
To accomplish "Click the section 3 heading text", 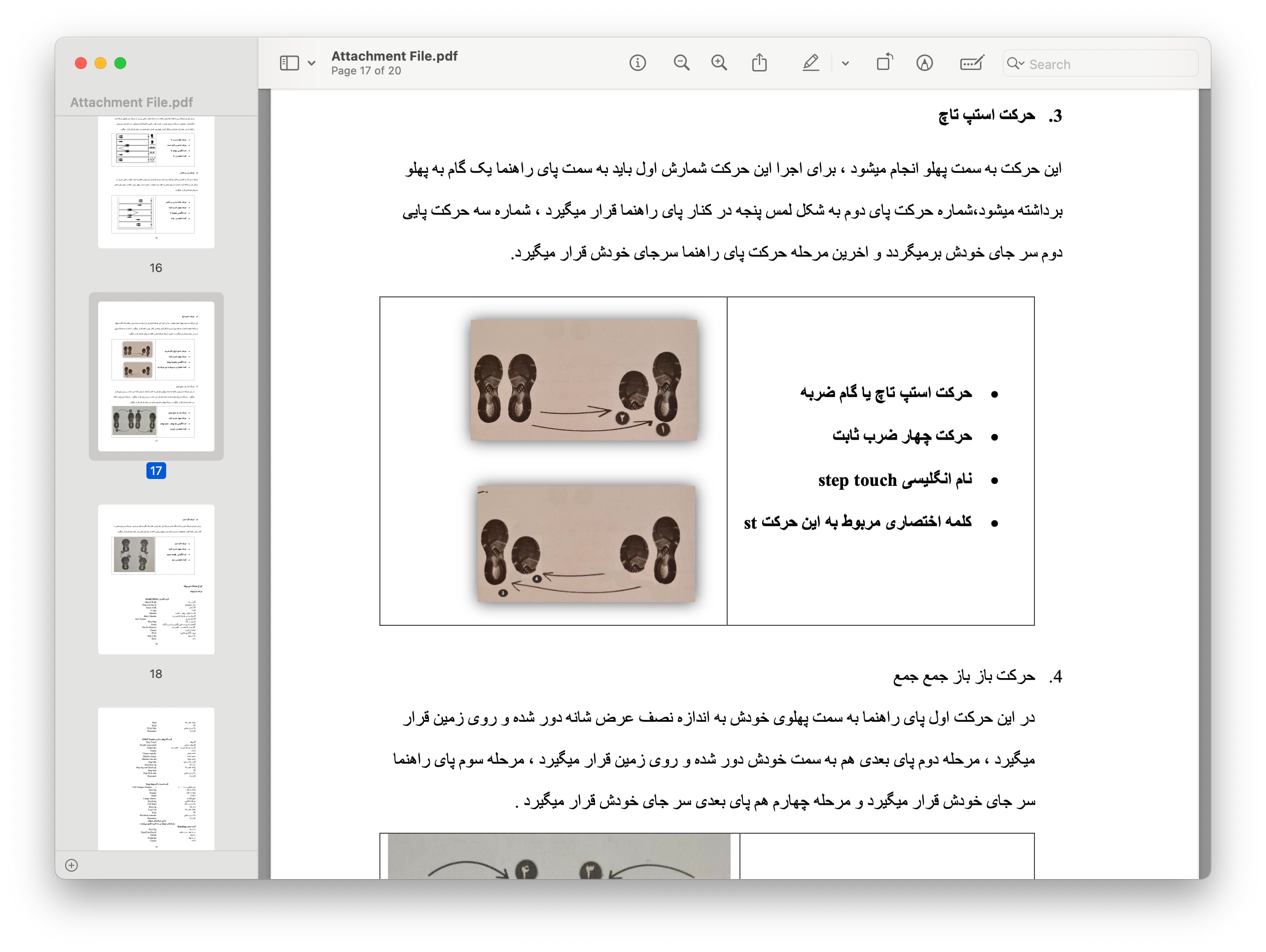I will pyautogui.click(x=986, y=116).
